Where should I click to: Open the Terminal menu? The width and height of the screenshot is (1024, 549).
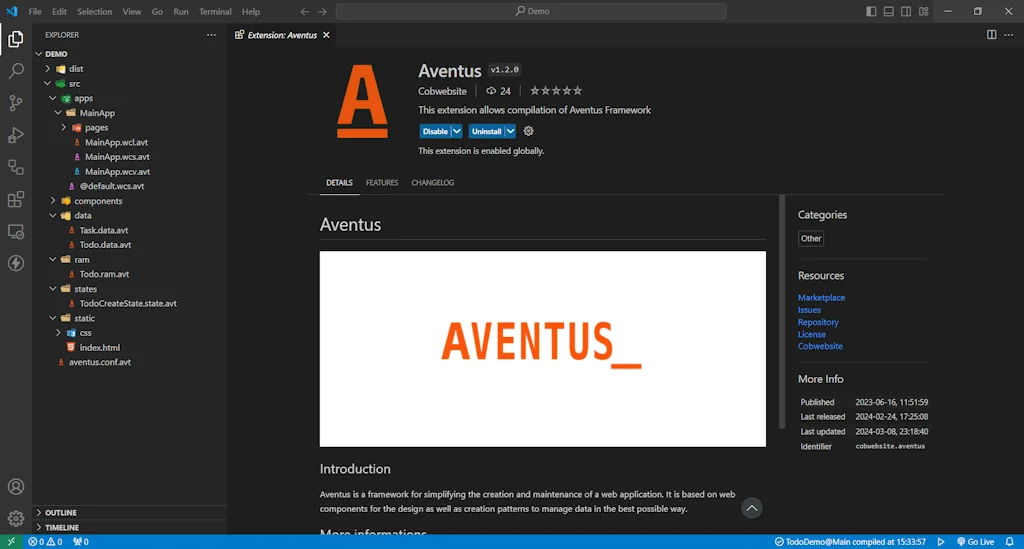coord(215,11)
